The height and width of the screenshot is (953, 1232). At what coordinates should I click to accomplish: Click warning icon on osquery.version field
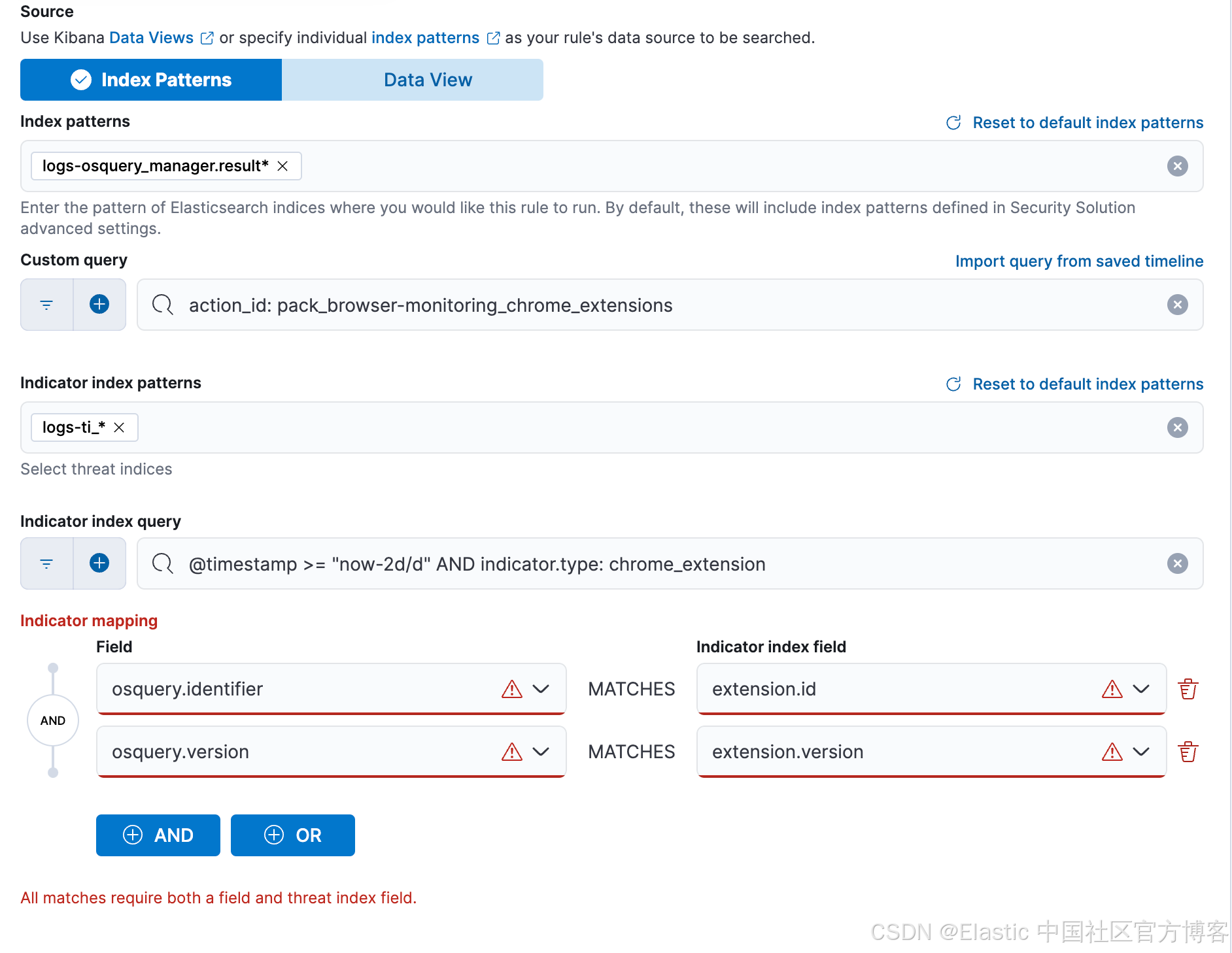[512, 752]
